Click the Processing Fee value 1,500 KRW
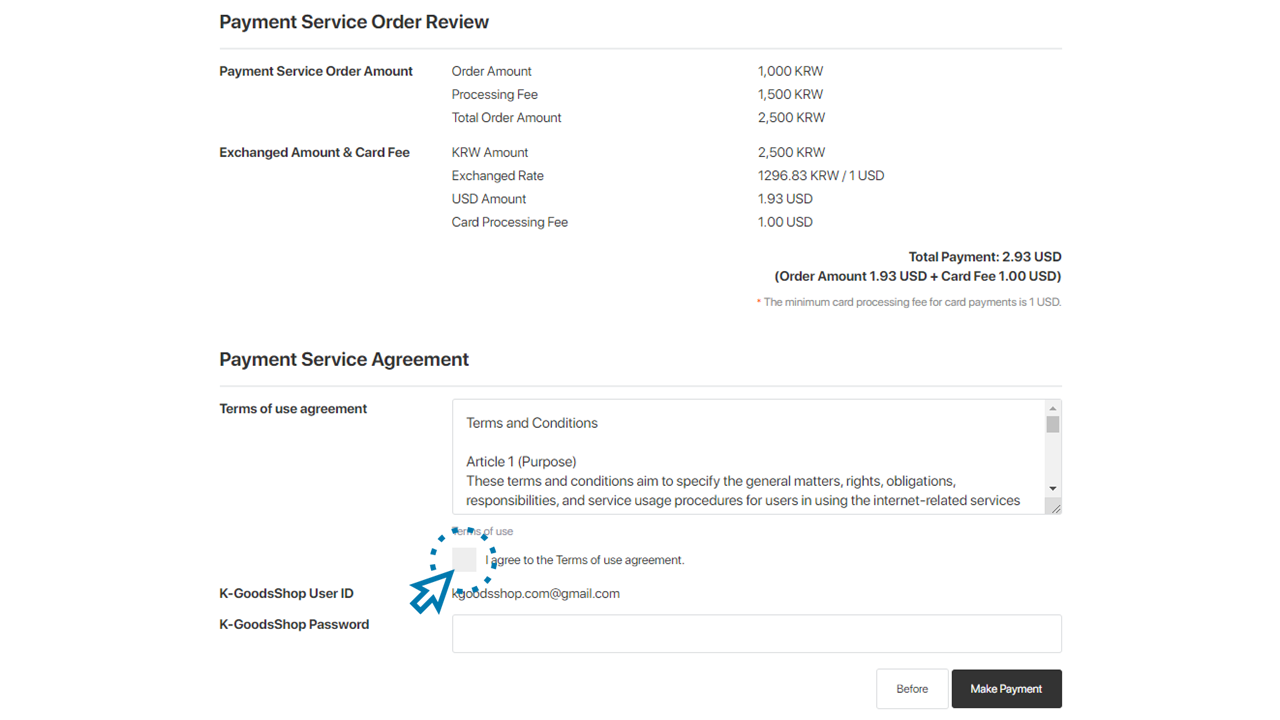This screenshot has width=1280, height=720. click(790, 95)
